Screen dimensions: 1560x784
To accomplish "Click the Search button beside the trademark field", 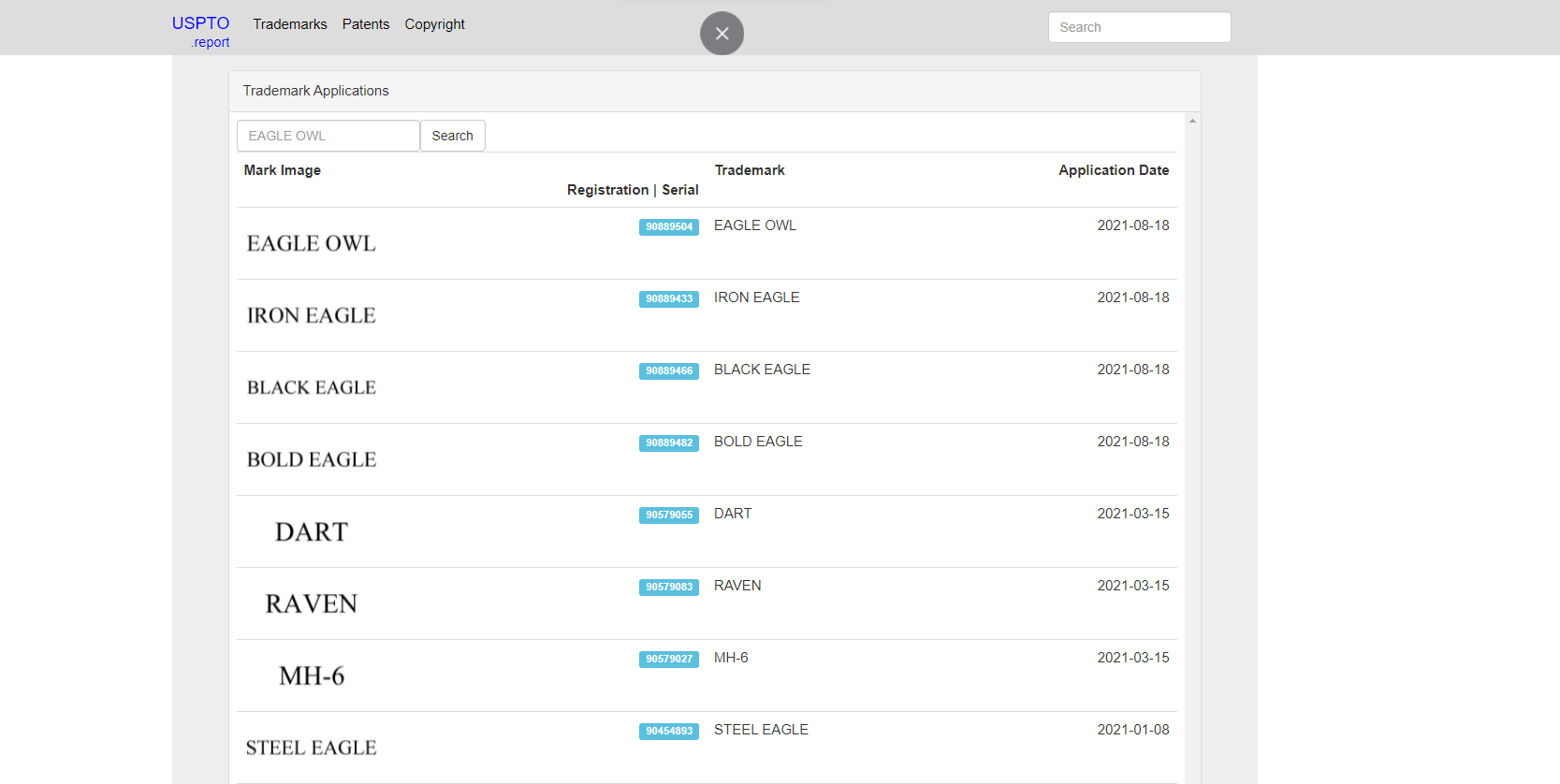I will 453,136.
